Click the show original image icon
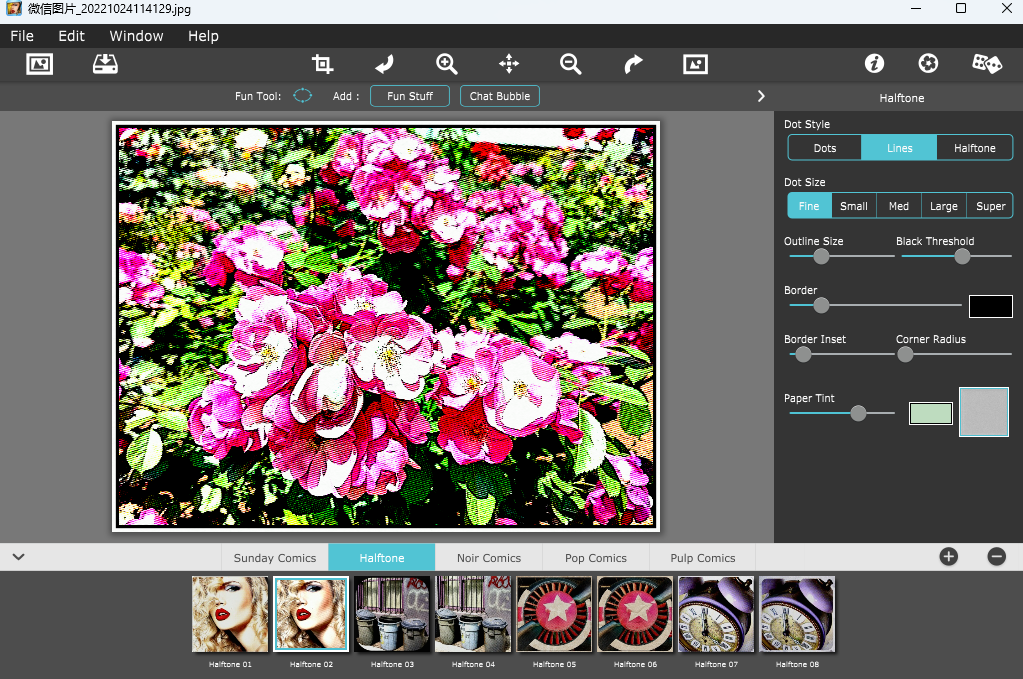The image size is (1023, 679). (695, 64)
